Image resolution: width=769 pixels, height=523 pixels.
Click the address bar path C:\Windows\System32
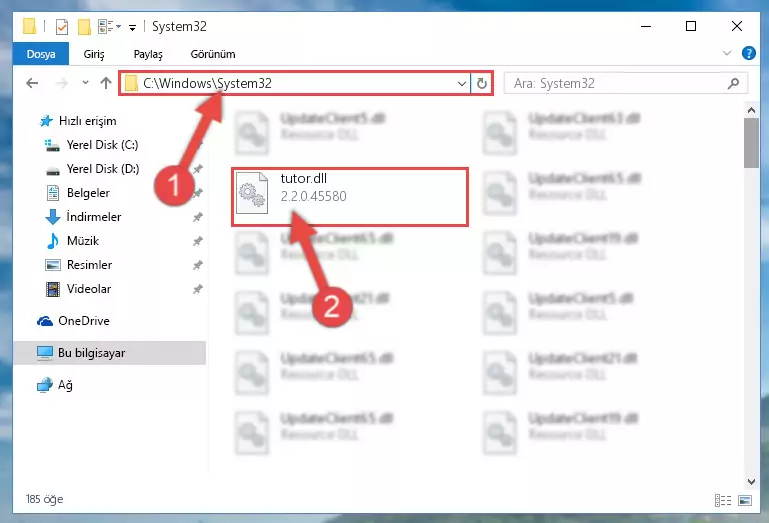coord(207,83)
